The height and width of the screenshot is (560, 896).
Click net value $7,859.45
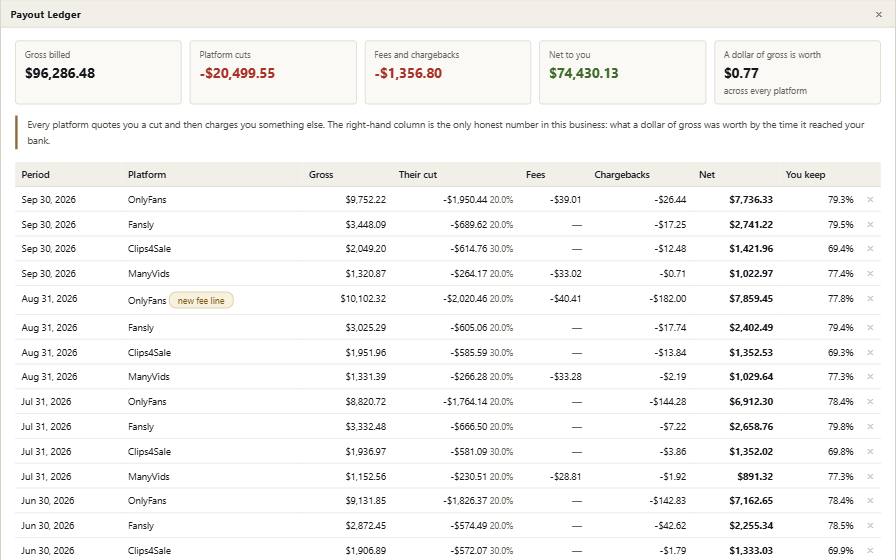[x=751, y=299]
